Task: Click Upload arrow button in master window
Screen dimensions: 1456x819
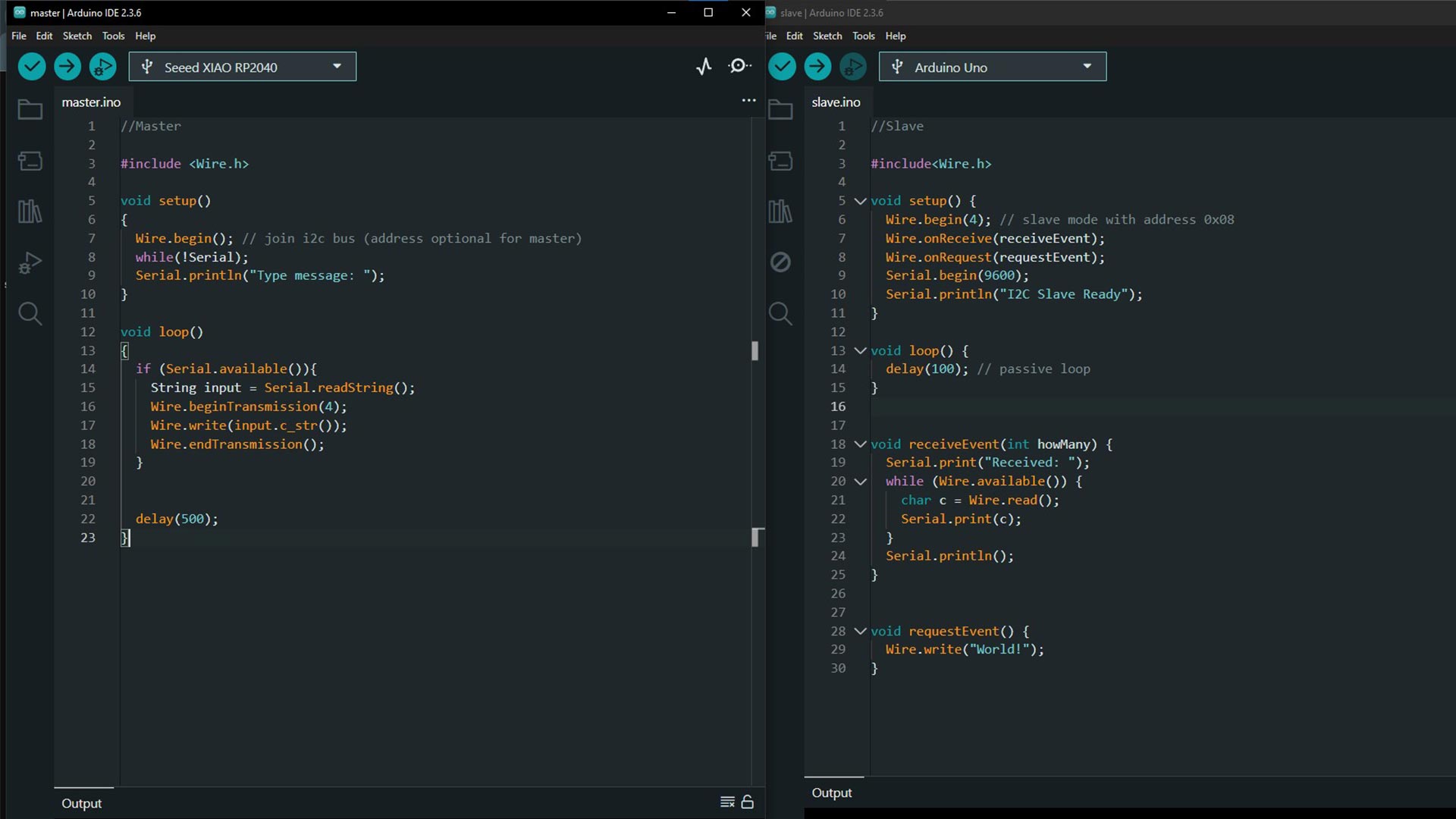Action: coord(67,67)
